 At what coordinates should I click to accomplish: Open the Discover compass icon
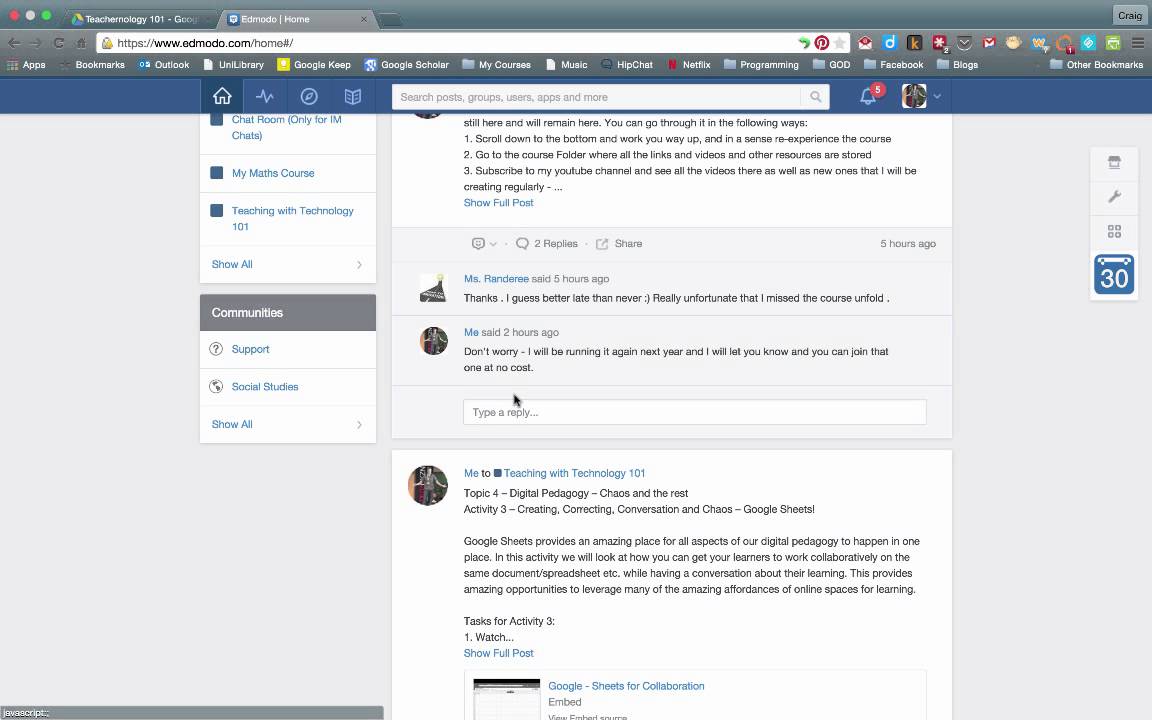pyautogui.click(x=309, y=96)
